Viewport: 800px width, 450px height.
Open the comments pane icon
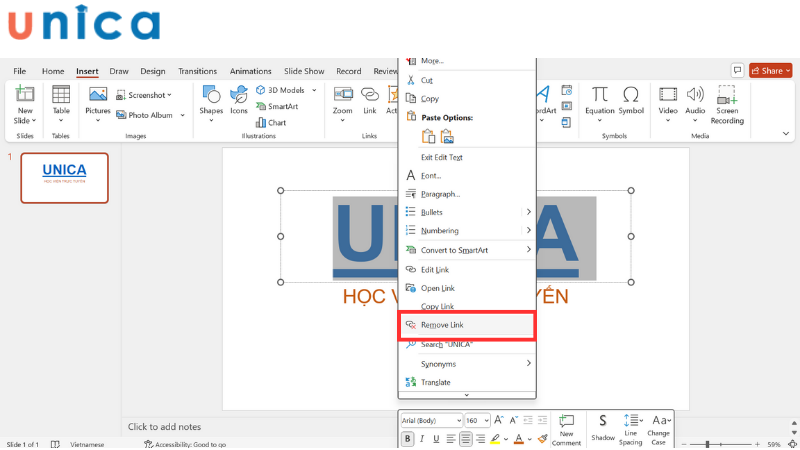point(737,70)
